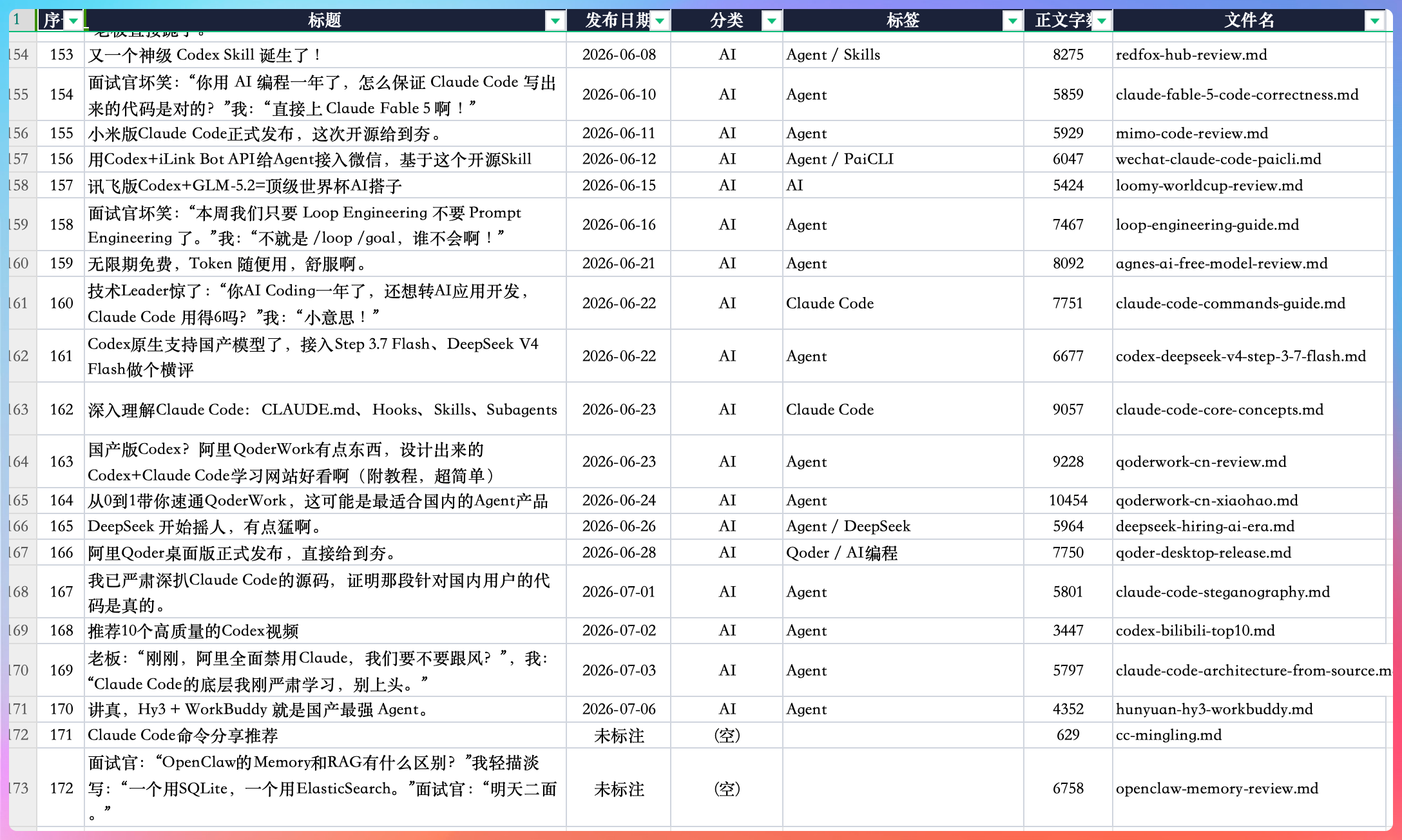Image resolution: width=1402 pixels, height=840 pixels.
Task: Select the date cell 2026-06-11
Action: pos(619,133)
